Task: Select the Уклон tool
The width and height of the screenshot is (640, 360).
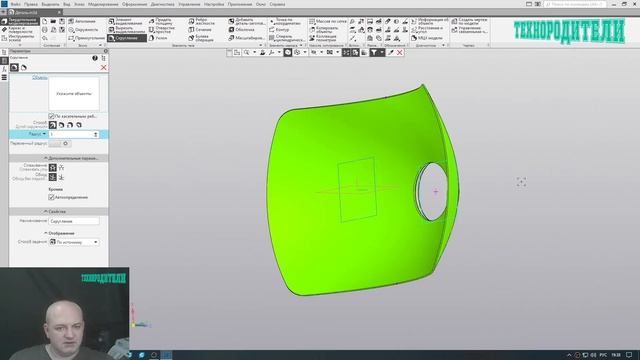Action: (x=158, y=38)
